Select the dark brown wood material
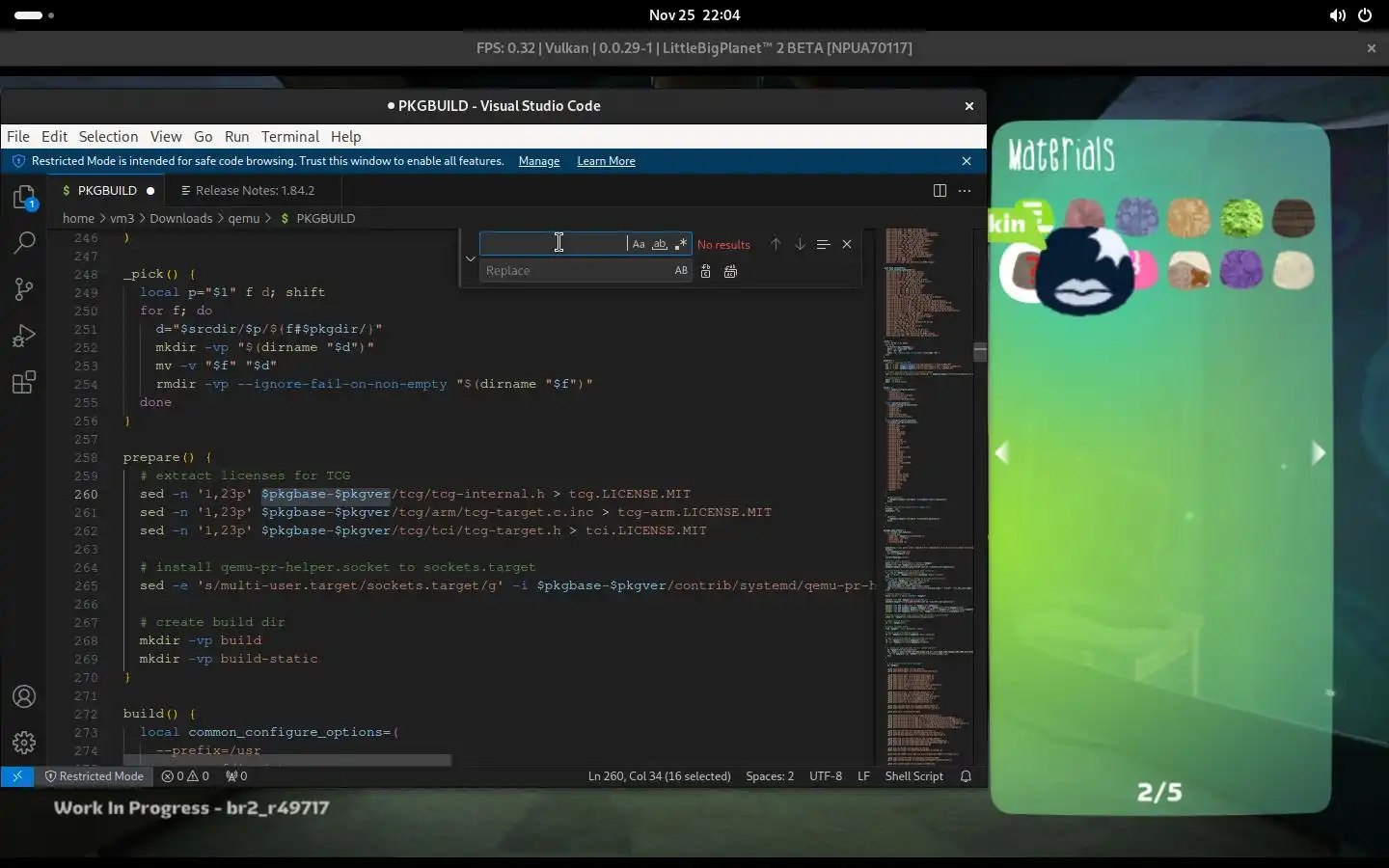Screen dimensions: 1389x868 point(1293,218)
